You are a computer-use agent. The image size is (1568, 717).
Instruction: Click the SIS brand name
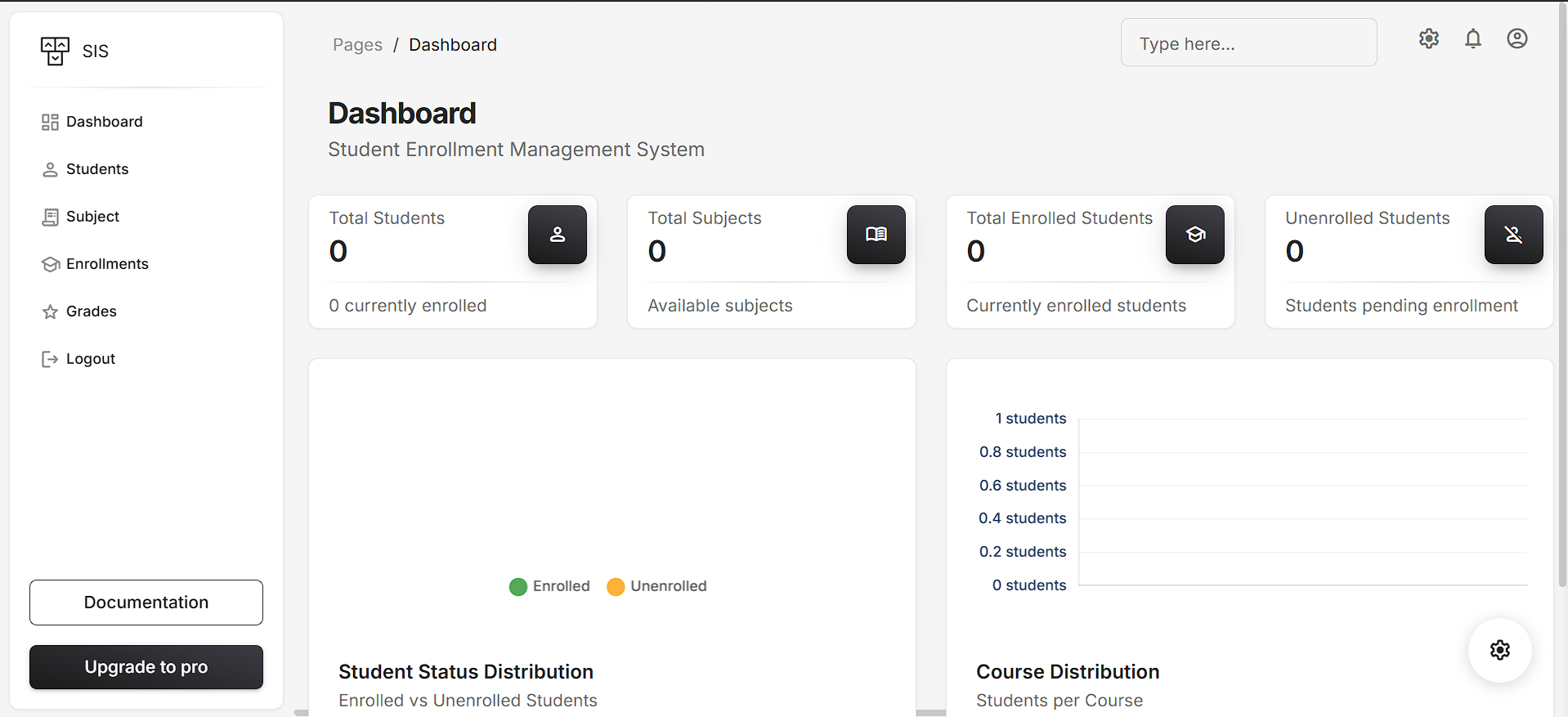tap(96, 52)
